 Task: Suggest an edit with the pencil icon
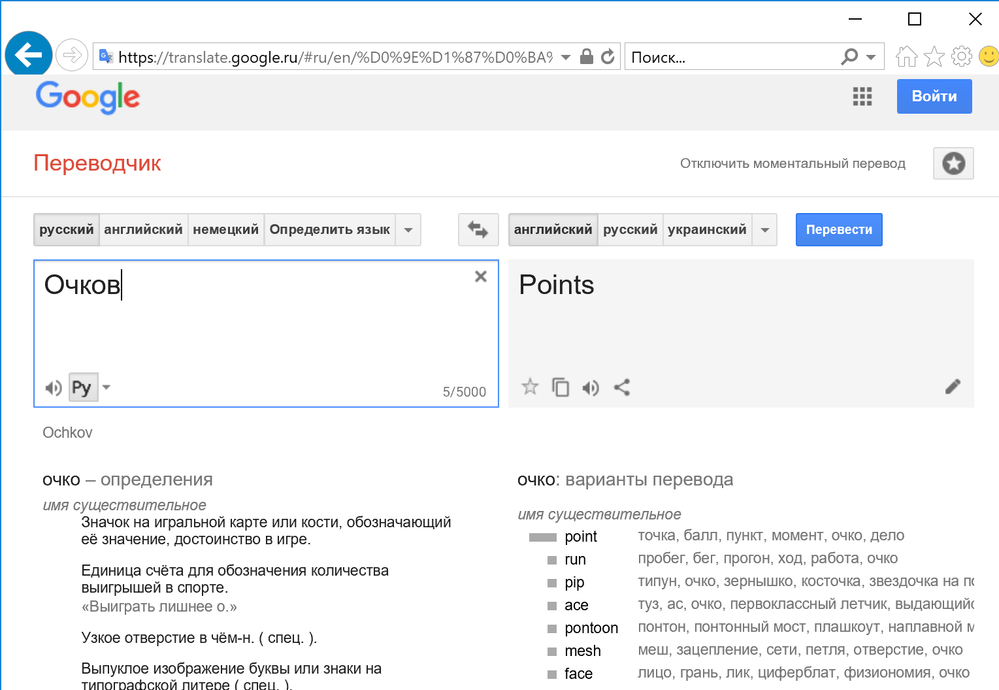(952, 387)
